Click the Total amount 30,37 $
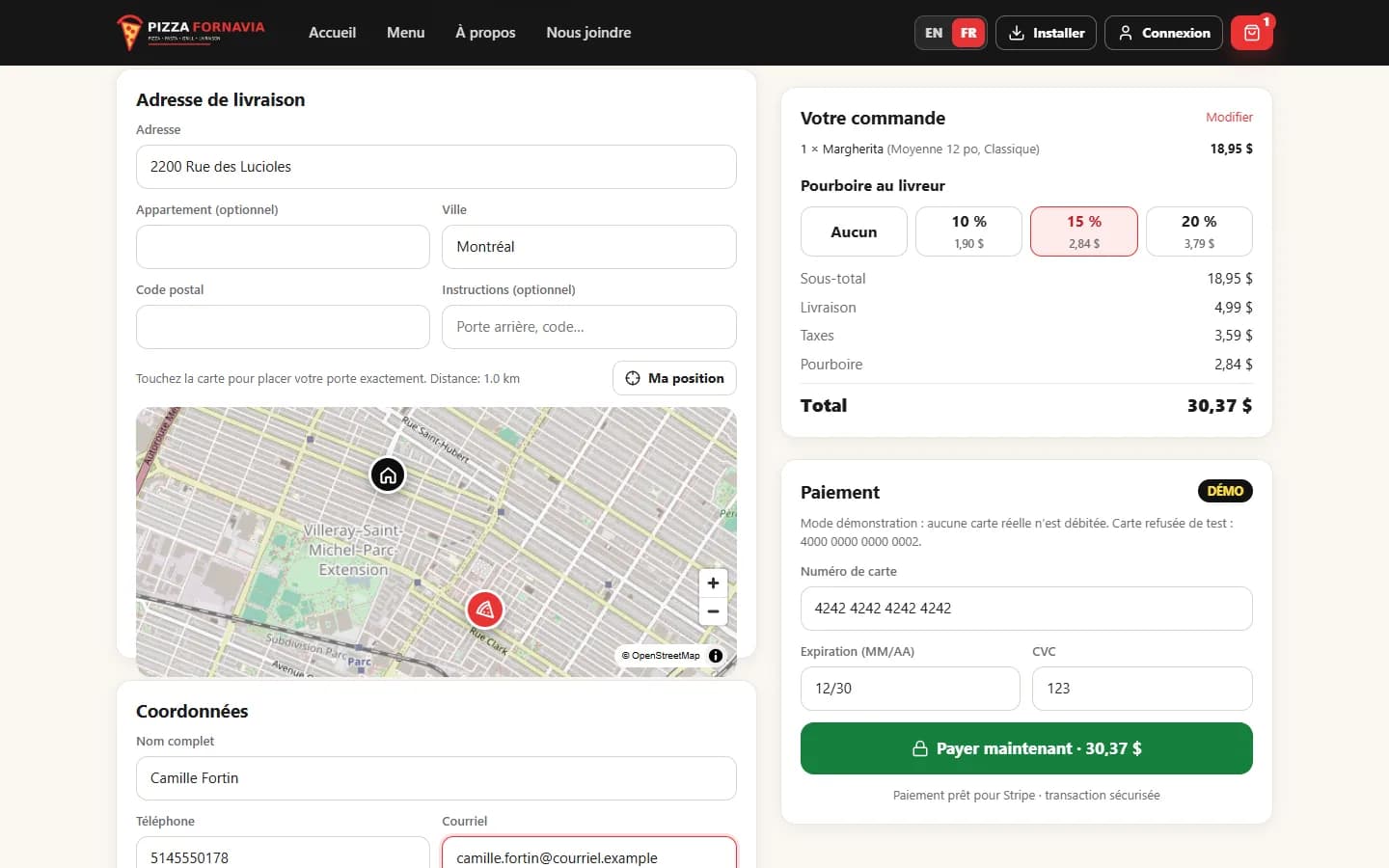Image resolution: width=1389 pixels, height=868 pixels. click(1219, 406)
